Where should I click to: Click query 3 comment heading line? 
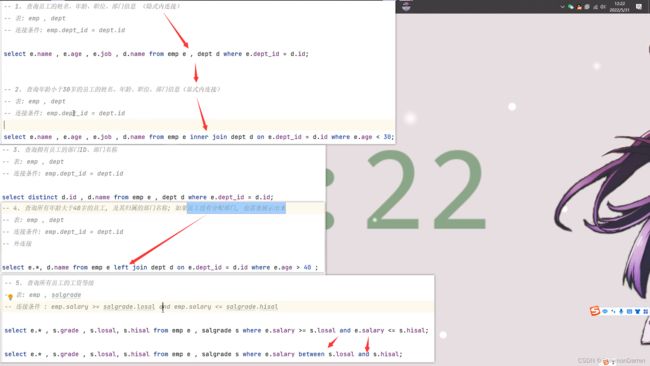click(60, 150)
